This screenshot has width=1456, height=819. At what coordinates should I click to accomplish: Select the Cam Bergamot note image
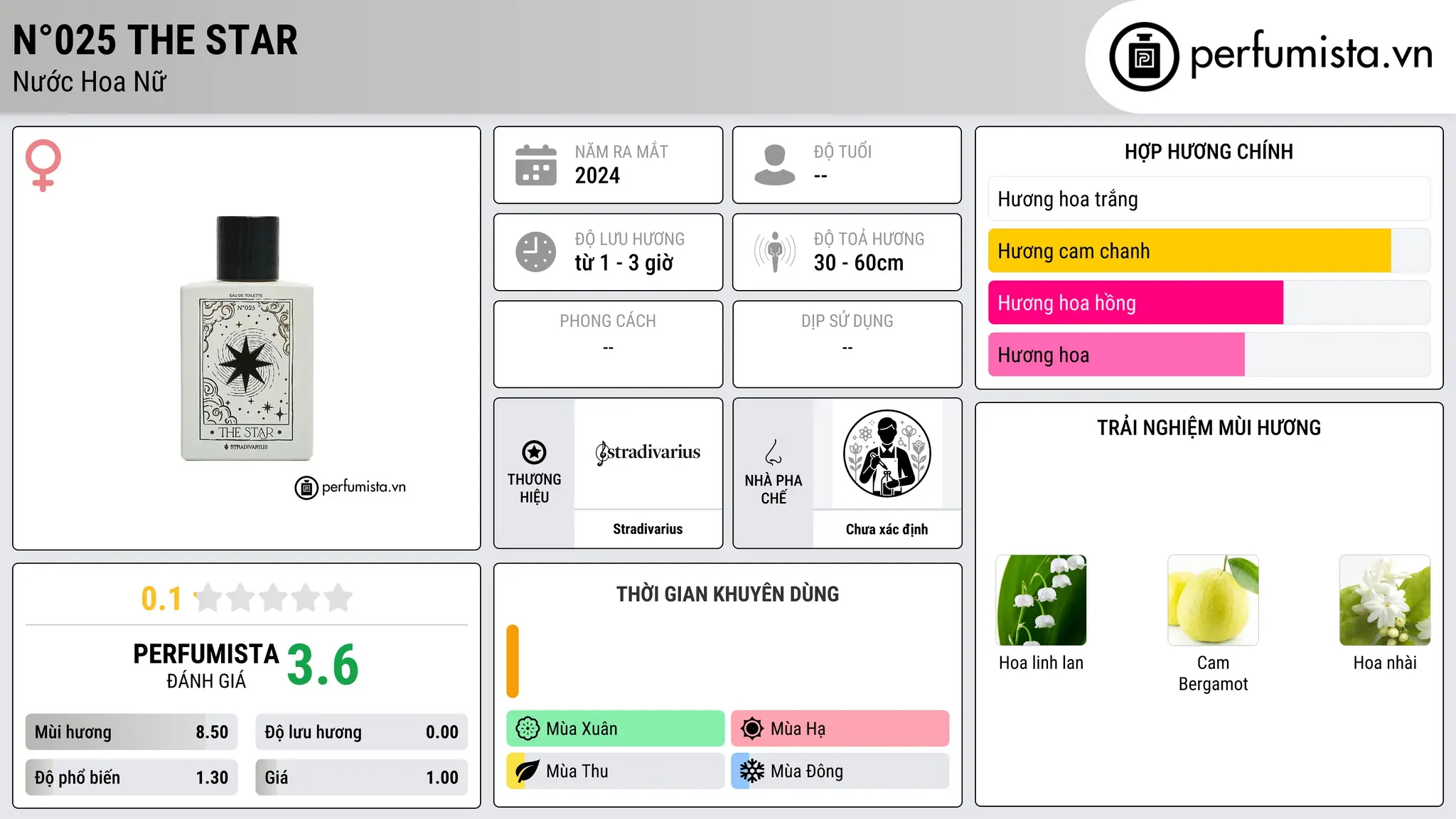coord(1213,600)
